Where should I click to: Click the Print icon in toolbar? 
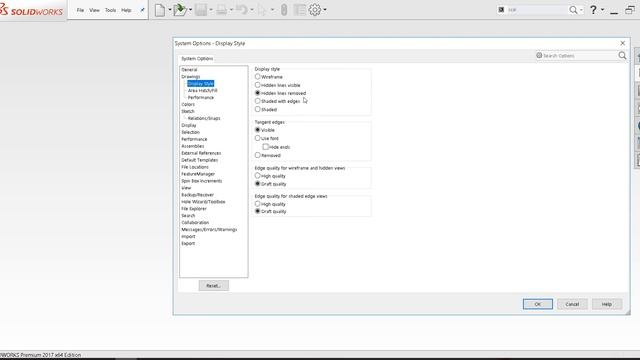coord(222,10)
